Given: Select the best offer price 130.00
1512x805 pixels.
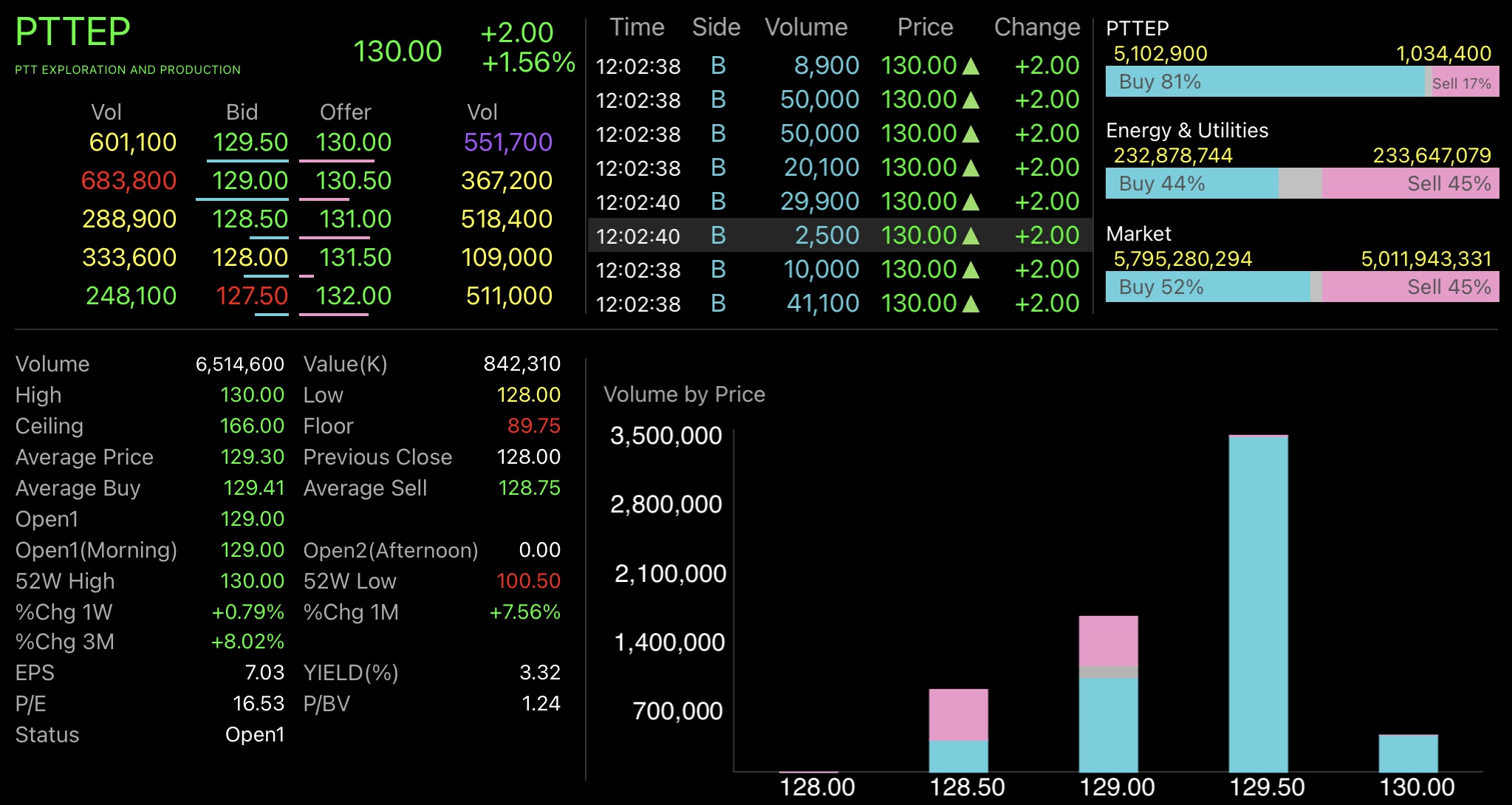Looking at the screenshot, I should pos(353,142).
